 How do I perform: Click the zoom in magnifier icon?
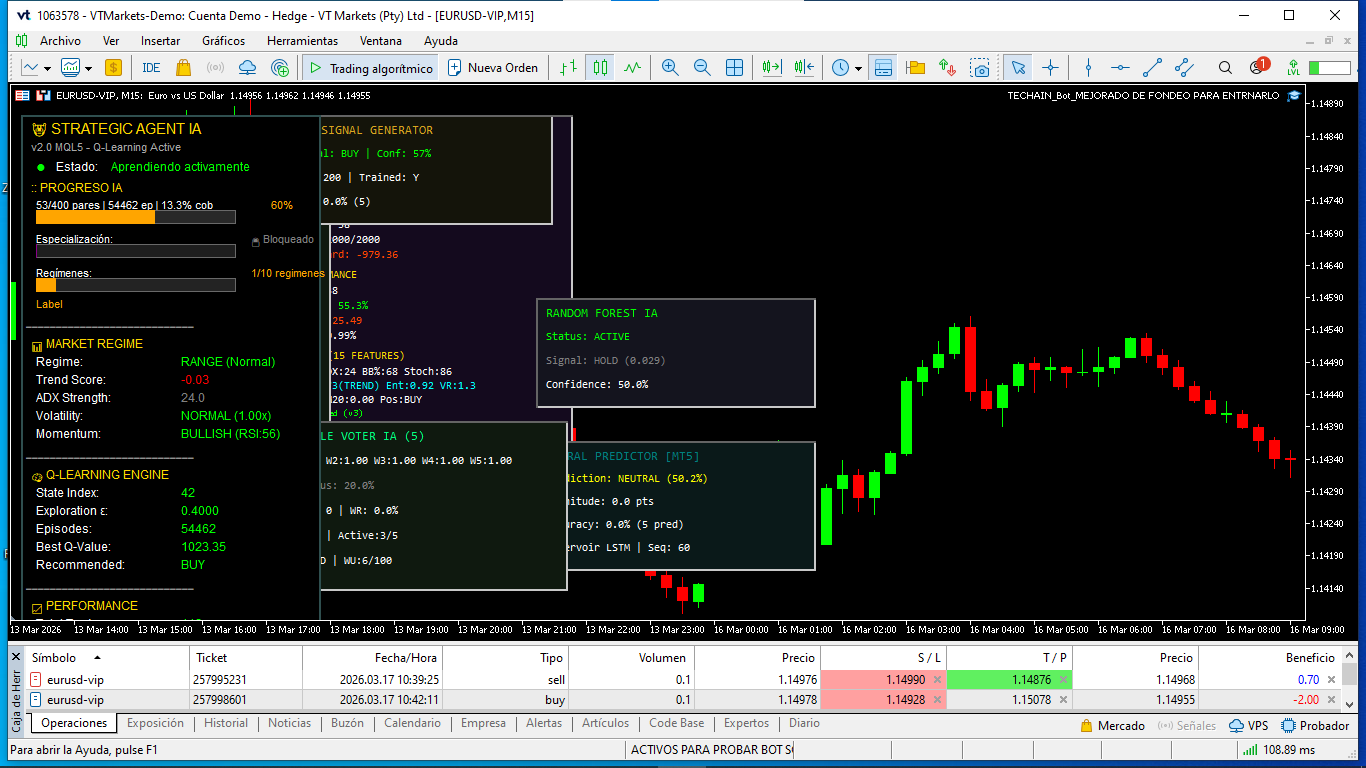pos(670,68)
